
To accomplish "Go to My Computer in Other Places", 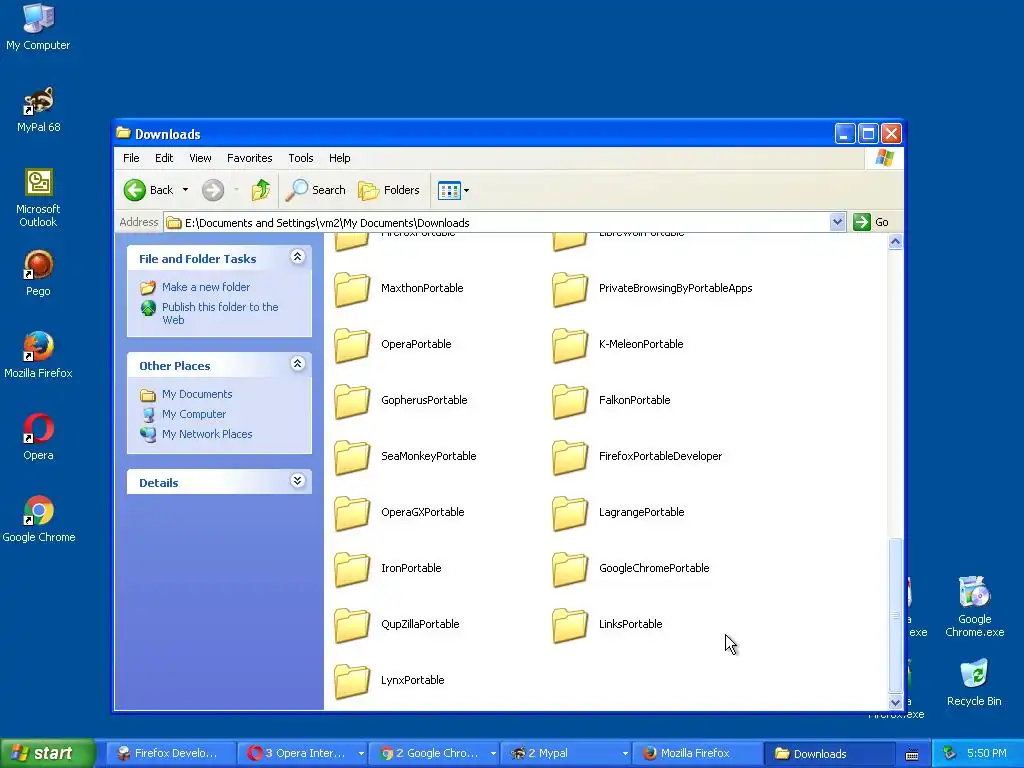I will (194, 414).
